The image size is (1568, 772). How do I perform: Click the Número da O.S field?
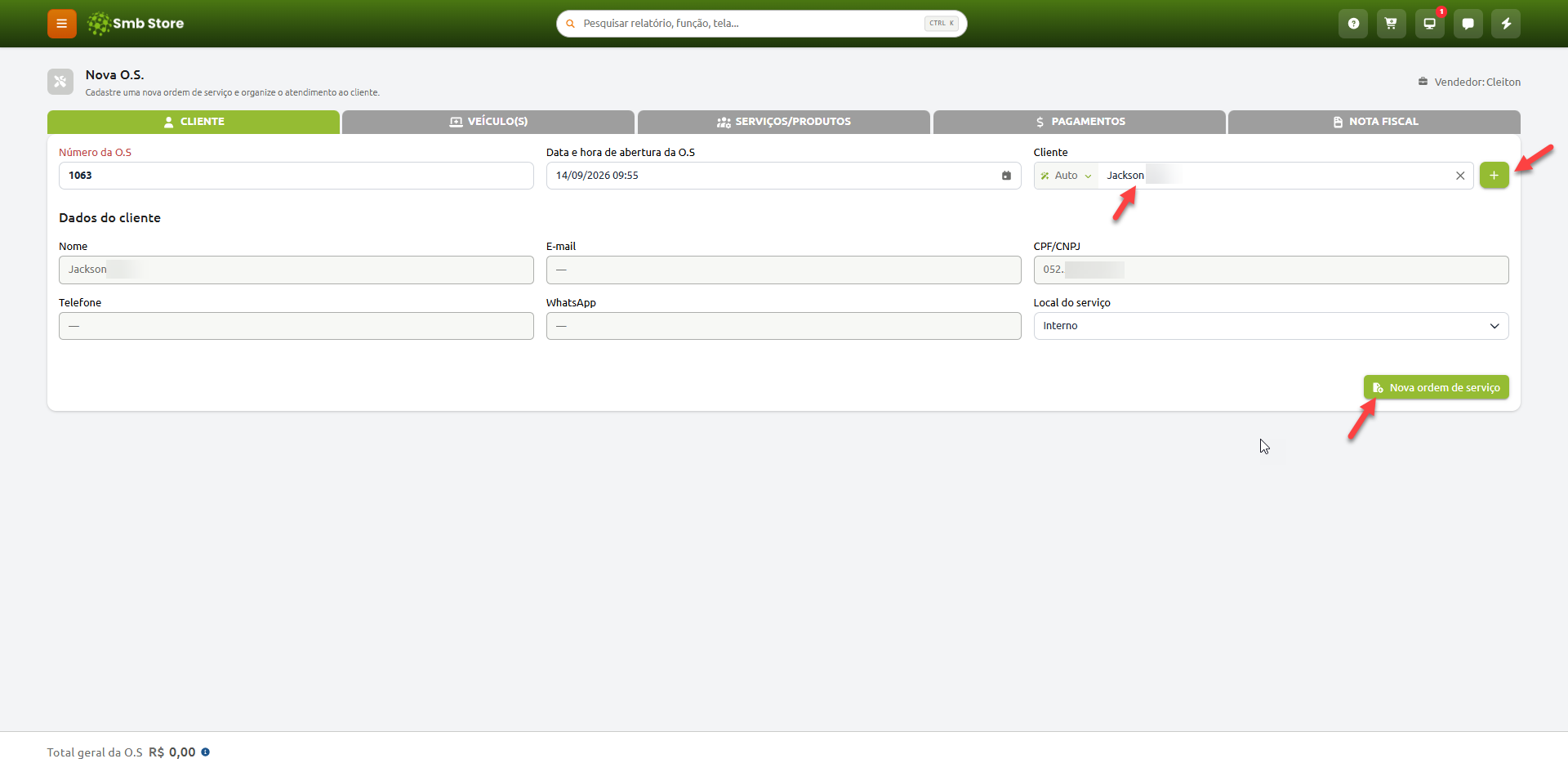coord(296,176)
